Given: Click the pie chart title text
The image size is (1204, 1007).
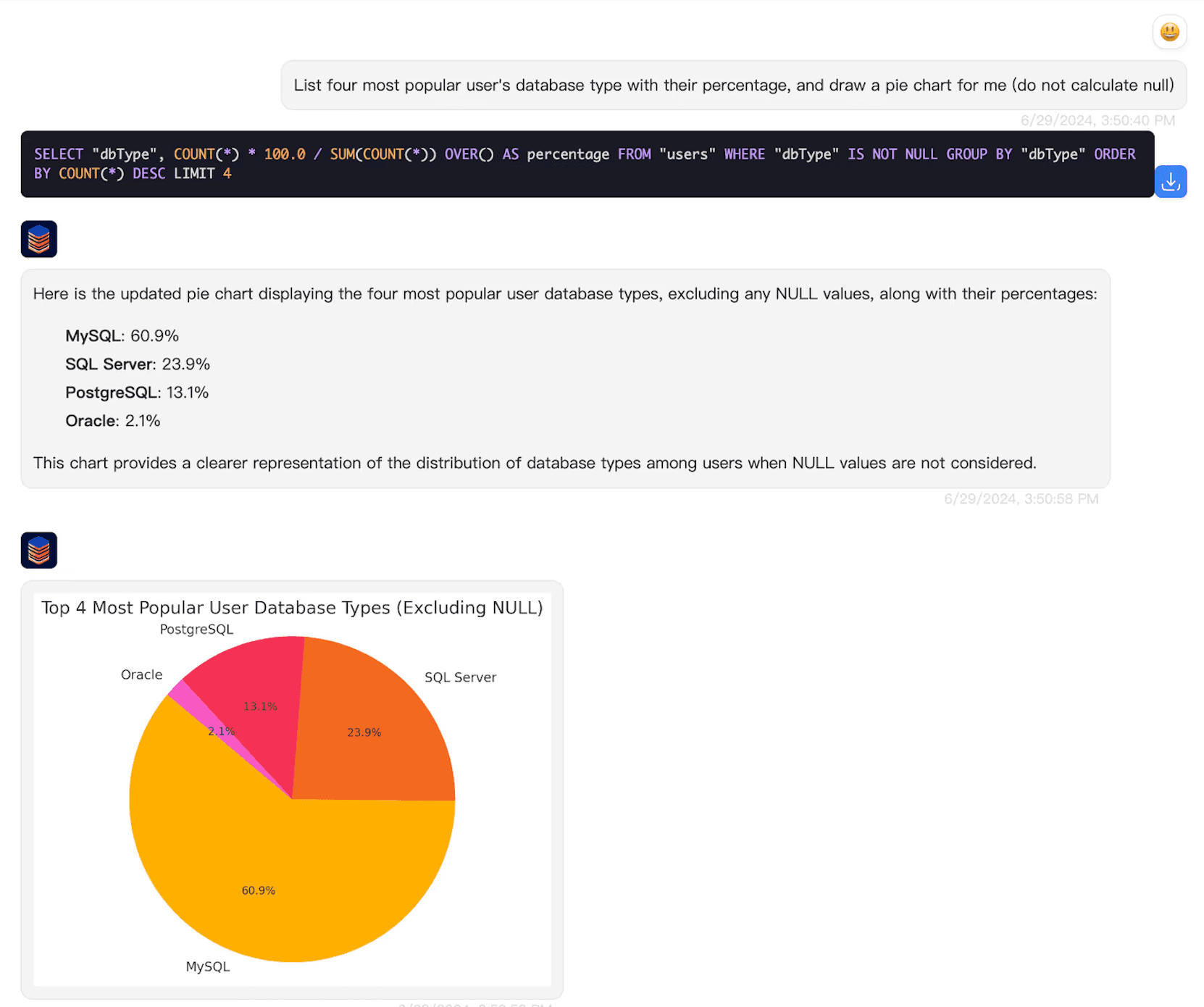Looking at the screenshot, I should click(292, 608).
